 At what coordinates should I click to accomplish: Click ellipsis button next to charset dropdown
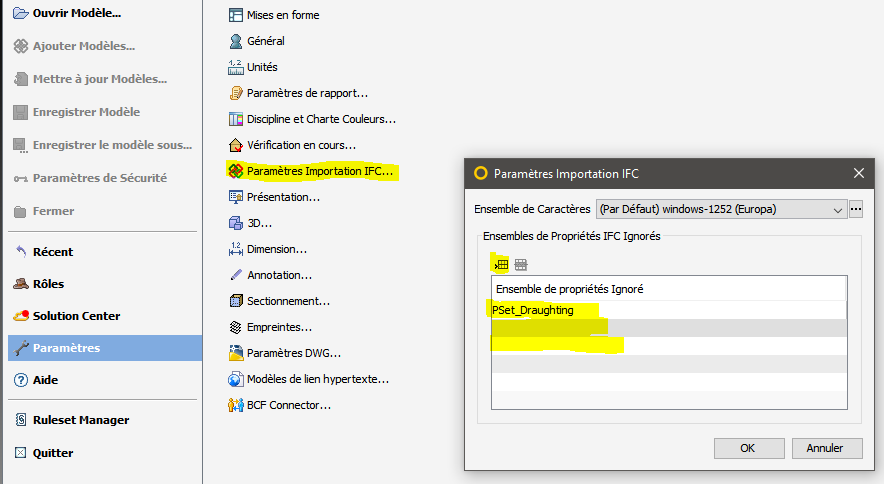856,209
